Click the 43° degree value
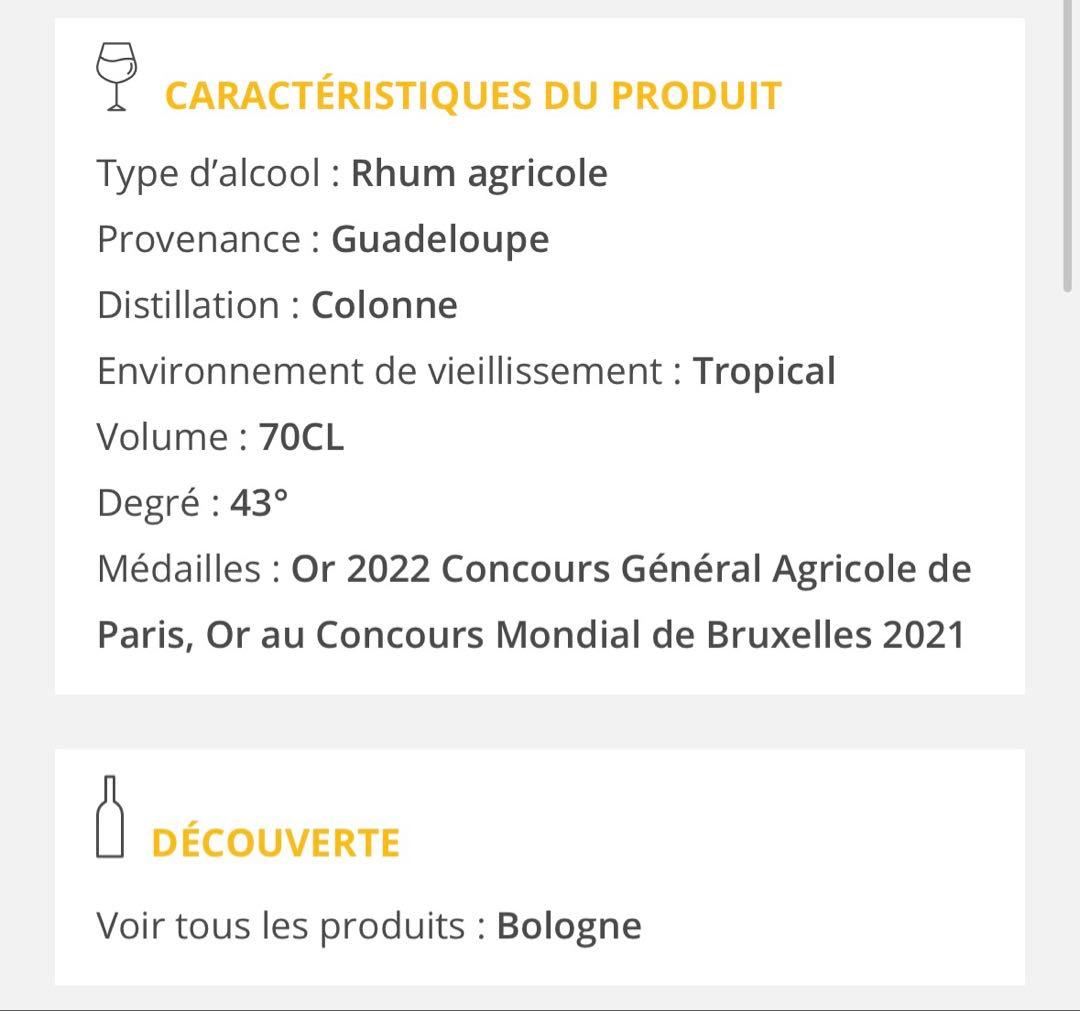This screenshot has height=1011, width=1080. (x=259, y=503)
